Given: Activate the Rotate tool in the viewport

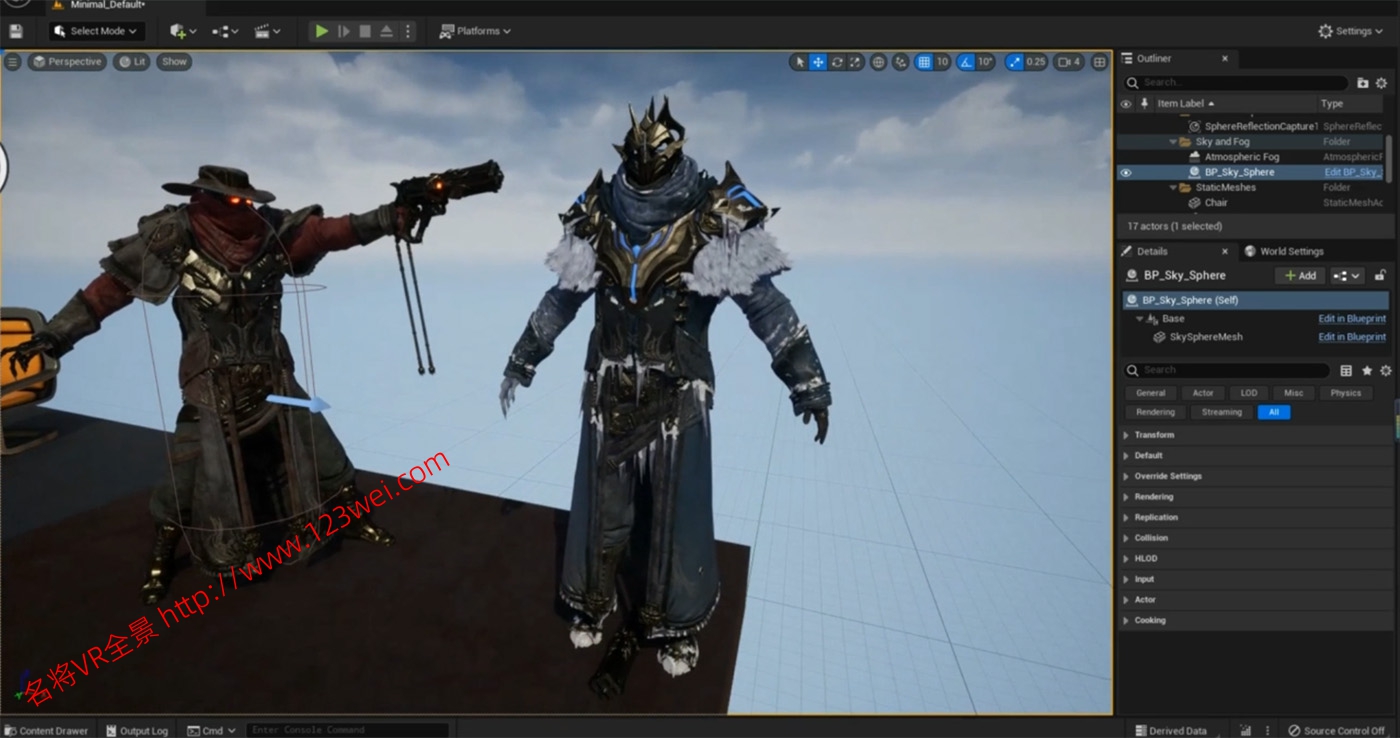Looking at the screenshot, I should coord(837,61).
